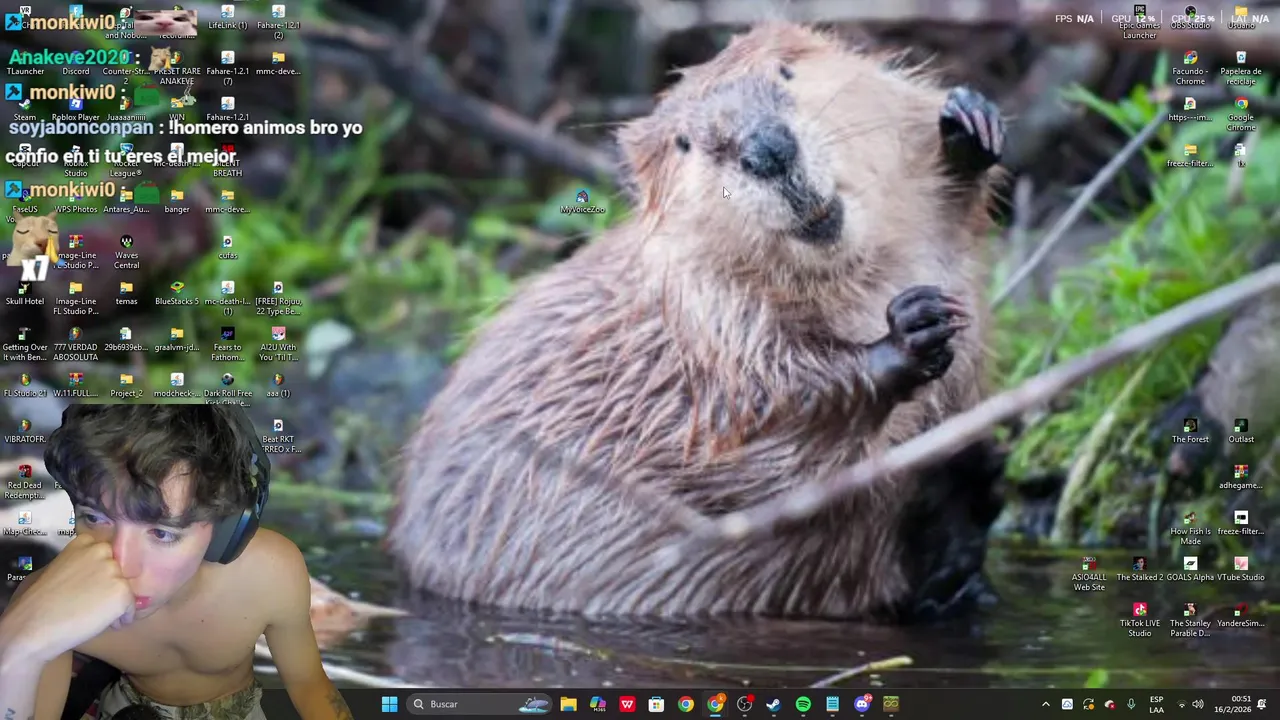1280x720 pixels.
Task: Open the ESP LAA language switcher
Action: [x=1156, y=704]
